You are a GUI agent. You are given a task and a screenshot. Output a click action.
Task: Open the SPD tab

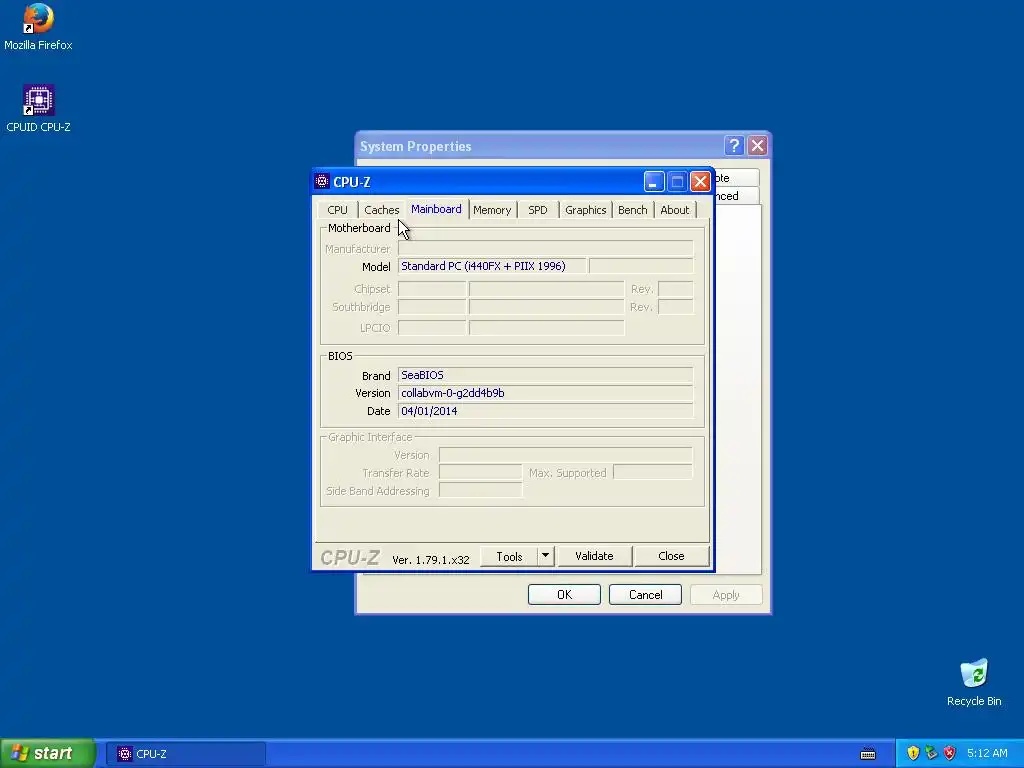[x=537, y=210]
